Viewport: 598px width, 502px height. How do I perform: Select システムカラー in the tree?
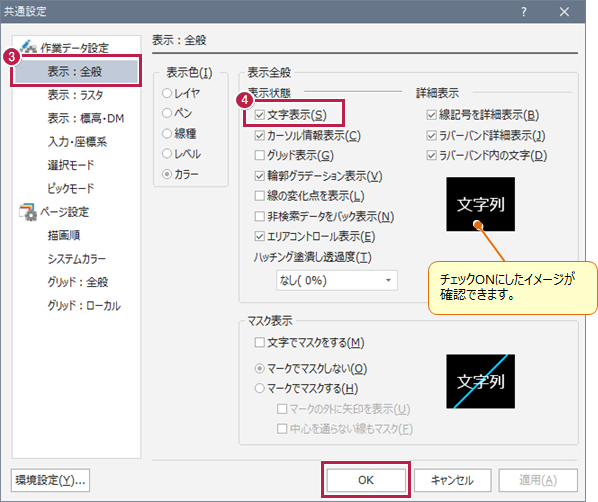tap(77, 259)
